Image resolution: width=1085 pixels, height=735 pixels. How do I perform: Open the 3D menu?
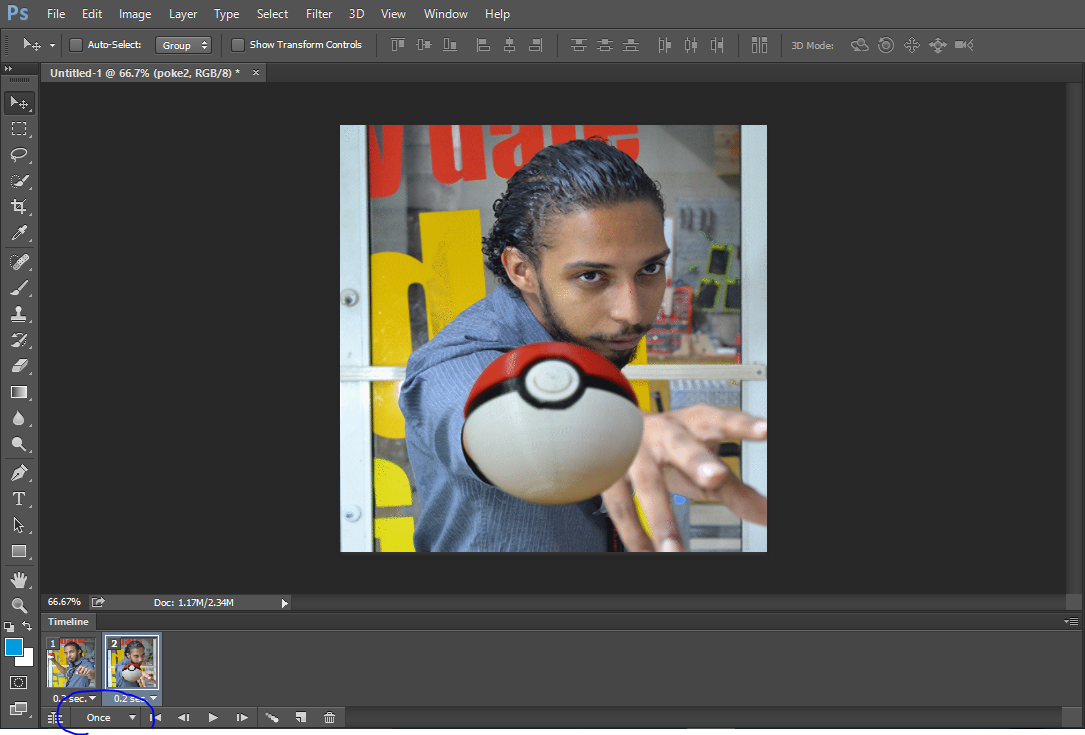(x=356, y=14)
